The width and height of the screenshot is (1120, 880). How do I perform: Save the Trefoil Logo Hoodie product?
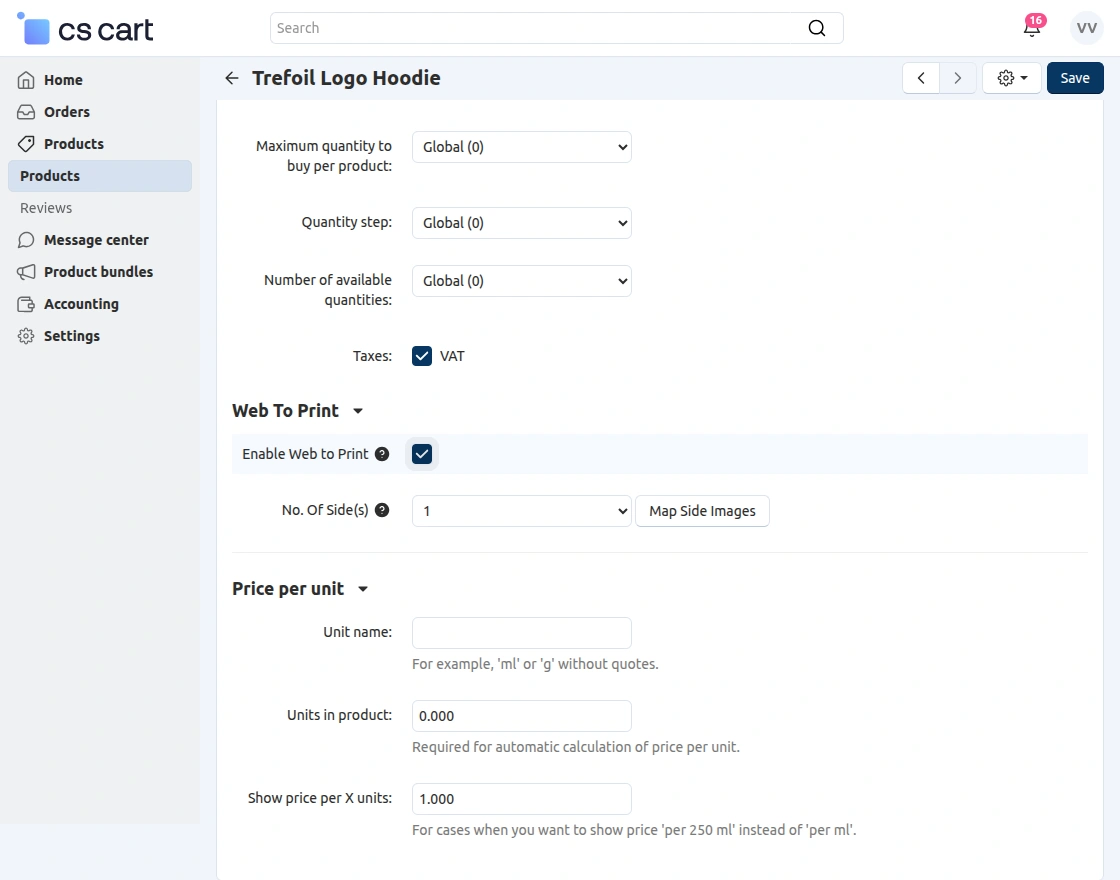point(1075,77)
